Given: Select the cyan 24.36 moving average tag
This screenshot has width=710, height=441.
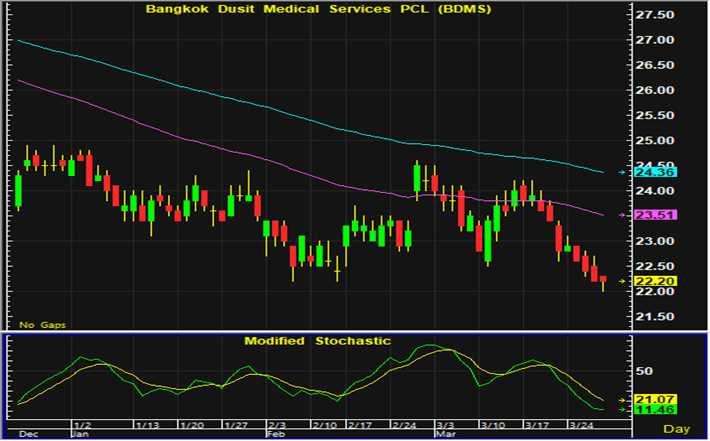Looking at the screenshot, I should point(655,173).
